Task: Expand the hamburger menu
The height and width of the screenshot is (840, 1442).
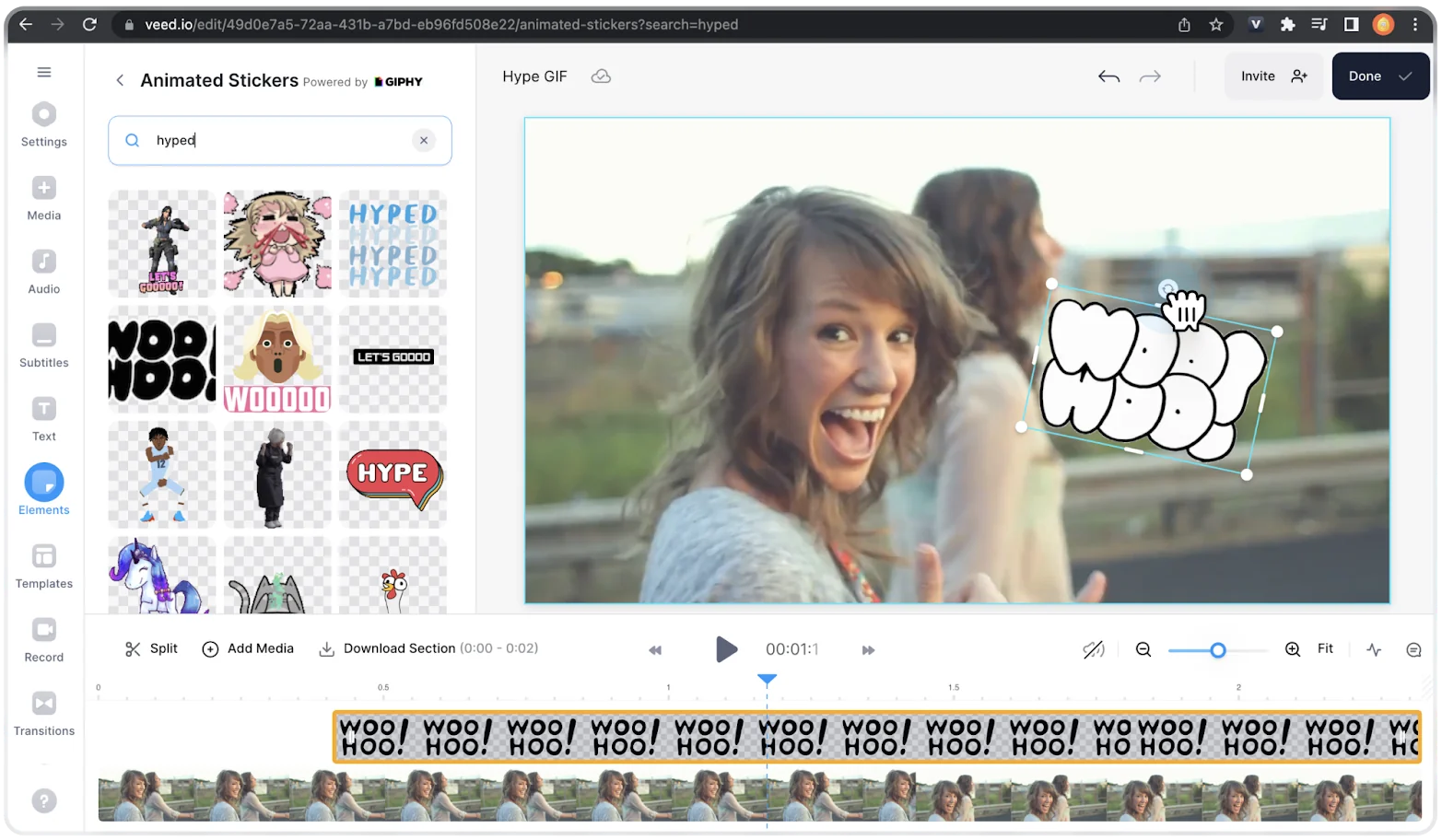Action: point(44,72)
